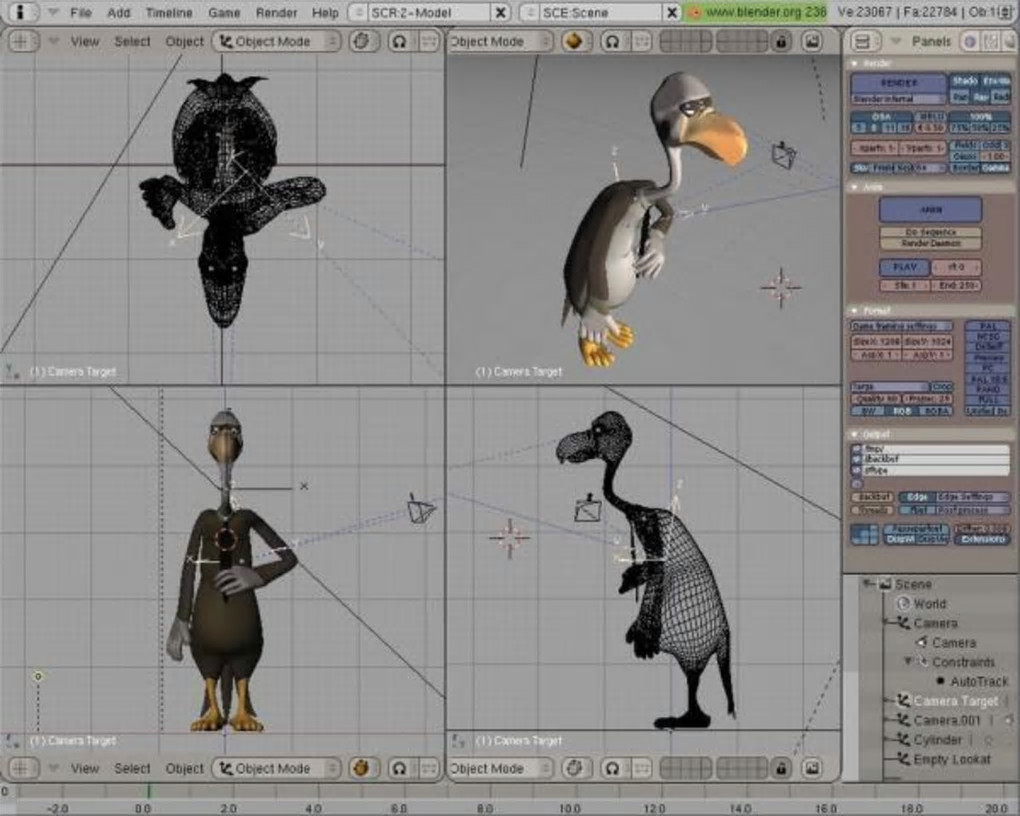This screenshot has height=816, width=1020.
Task: Click the shaded draw type icon in top-right viewport
Action: coord(574,42)
